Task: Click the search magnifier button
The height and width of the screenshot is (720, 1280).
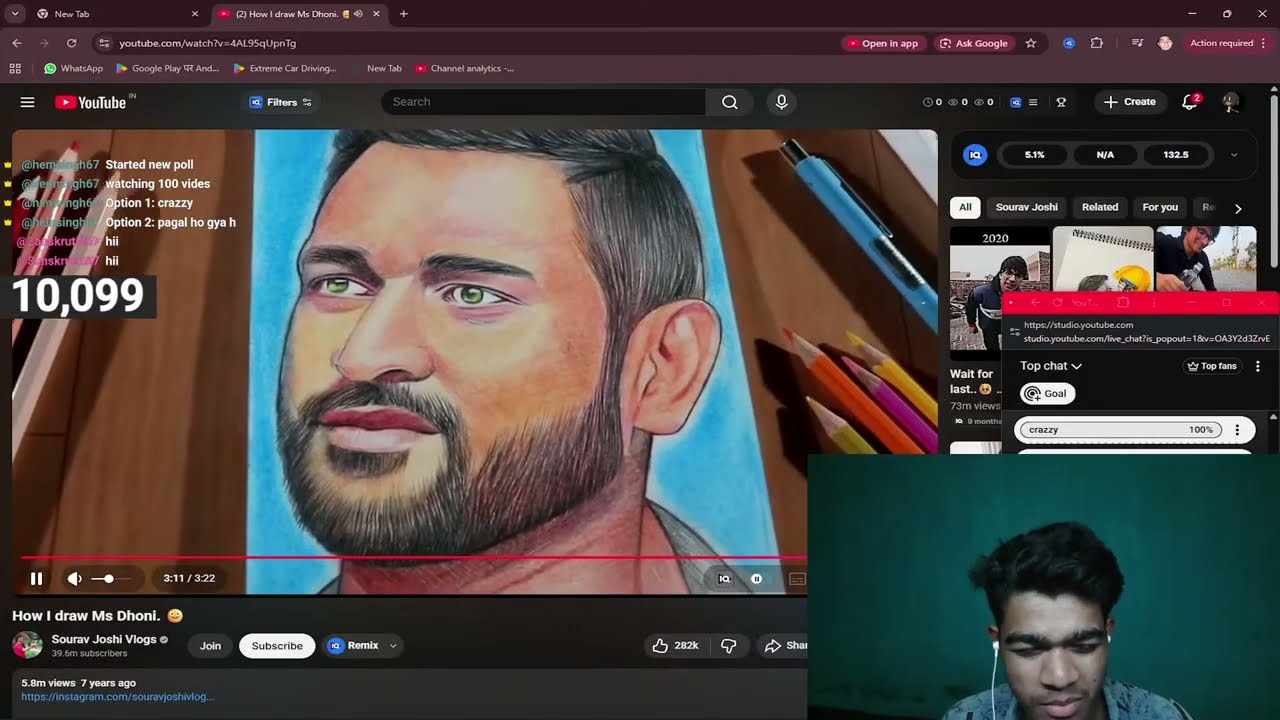Action: 730,102
